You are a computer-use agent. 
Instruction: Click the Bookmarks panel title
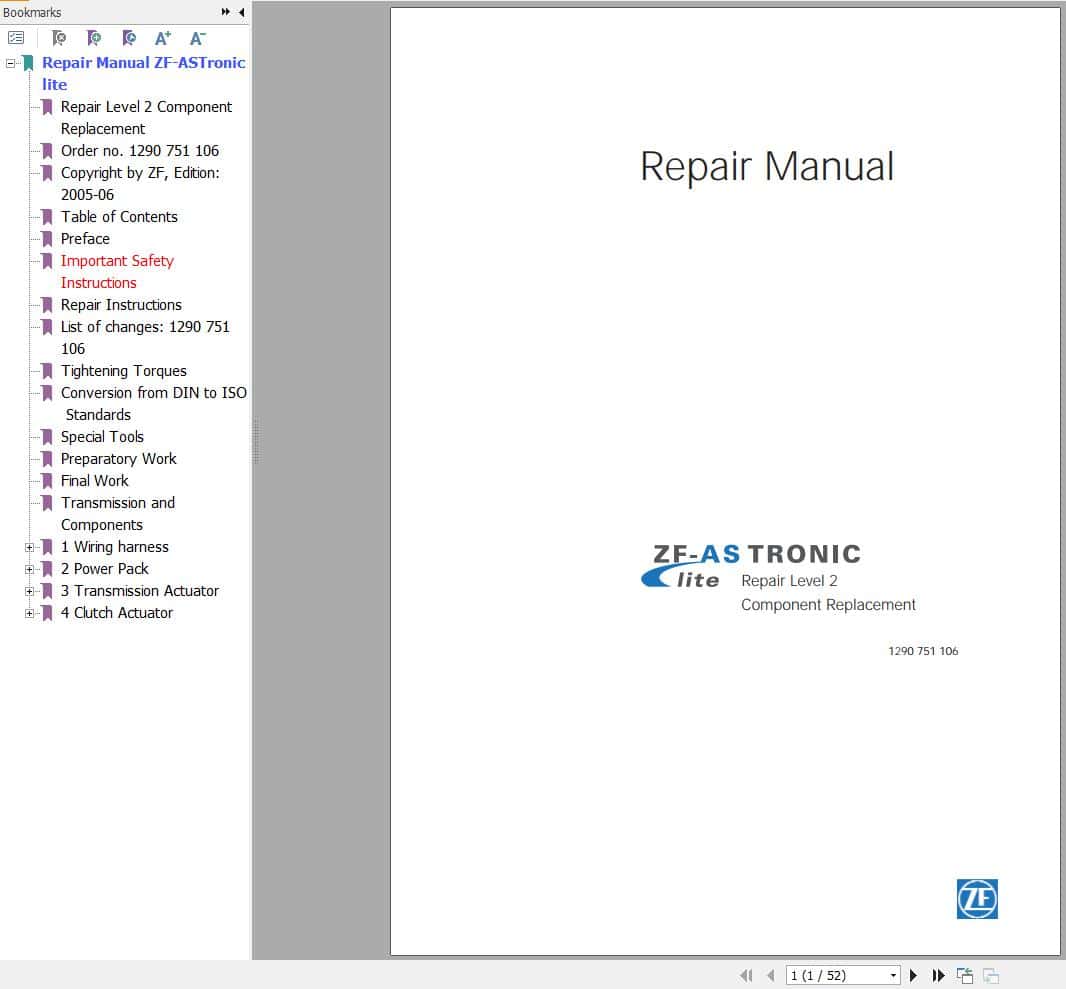click(x=32, y=12)
